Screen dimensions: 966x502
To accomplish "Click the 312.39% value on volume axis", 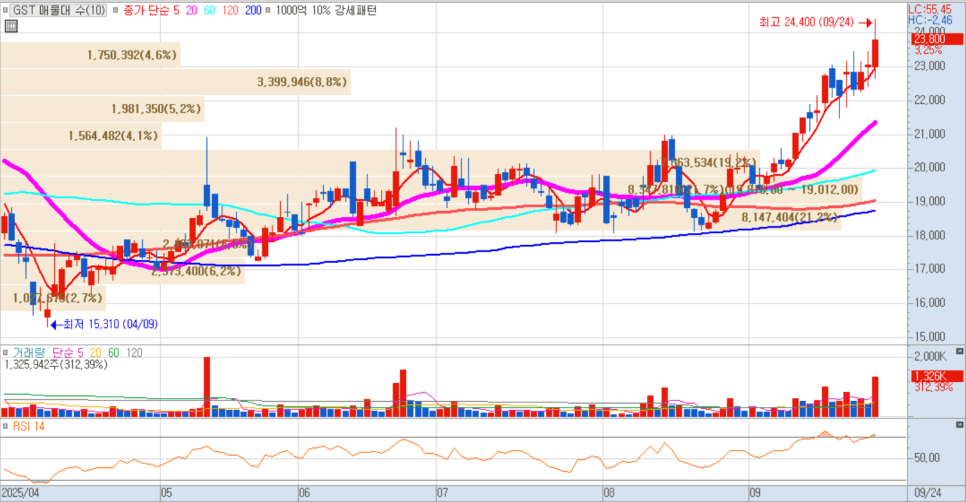I will click(x=933, y=387).
